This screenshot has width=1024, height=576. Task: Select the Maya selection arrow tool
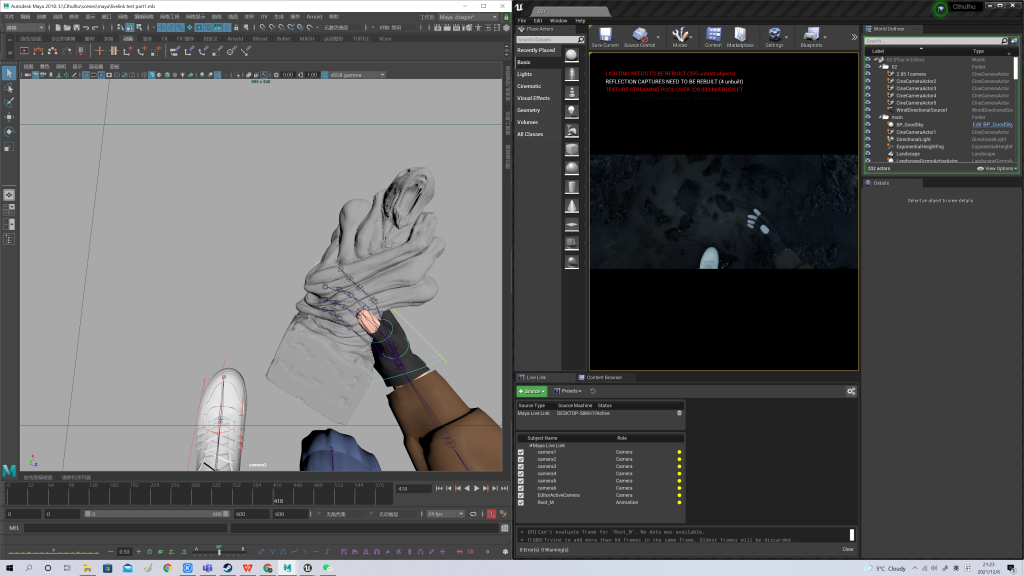click(x=9, y=73)
